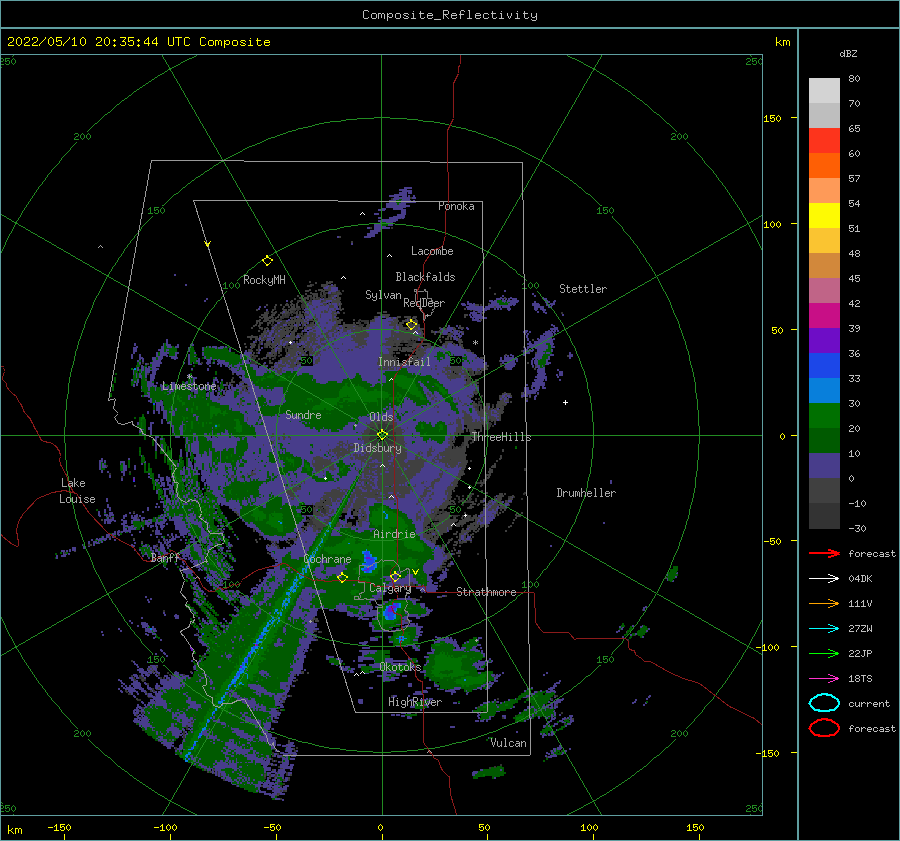The width and height of the screenshot is (900, 841).
Task: Click the 04DK legend label text
Action: (x=860, y=578)
